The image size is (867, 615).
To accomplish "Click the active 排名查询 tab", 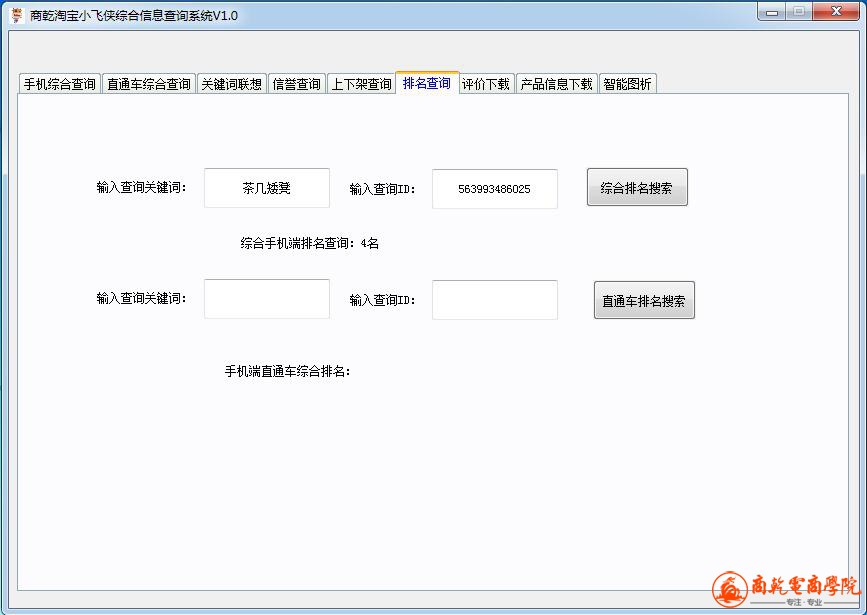I will pyautogui.click(x=427, y=83).
